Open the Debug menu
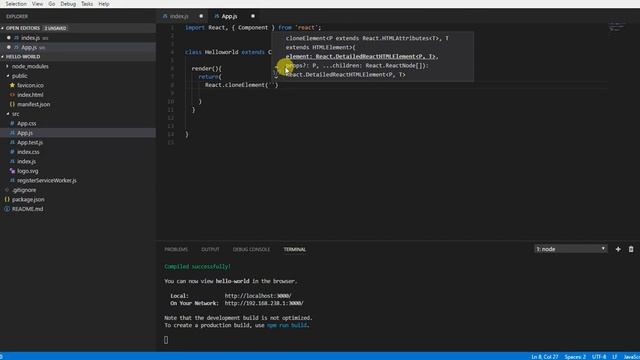 tap(68, 4)
